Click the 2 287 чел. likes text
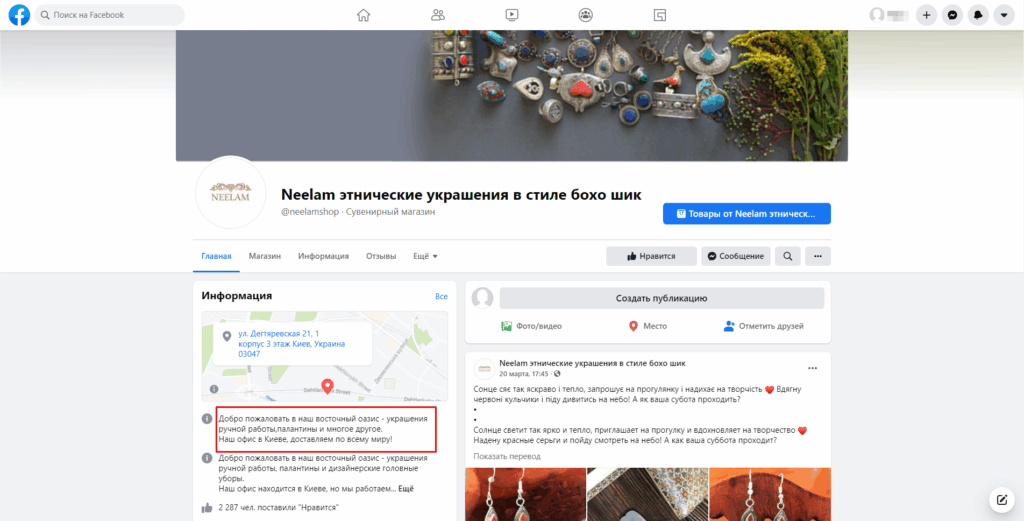 (x=278, y=507)
